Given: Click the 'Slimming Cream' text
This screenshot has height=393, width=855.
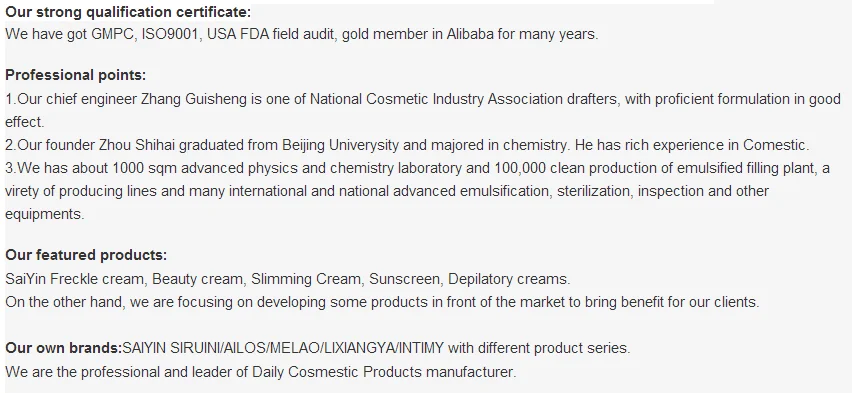Looking at the screenshot, I should point(305,279).
